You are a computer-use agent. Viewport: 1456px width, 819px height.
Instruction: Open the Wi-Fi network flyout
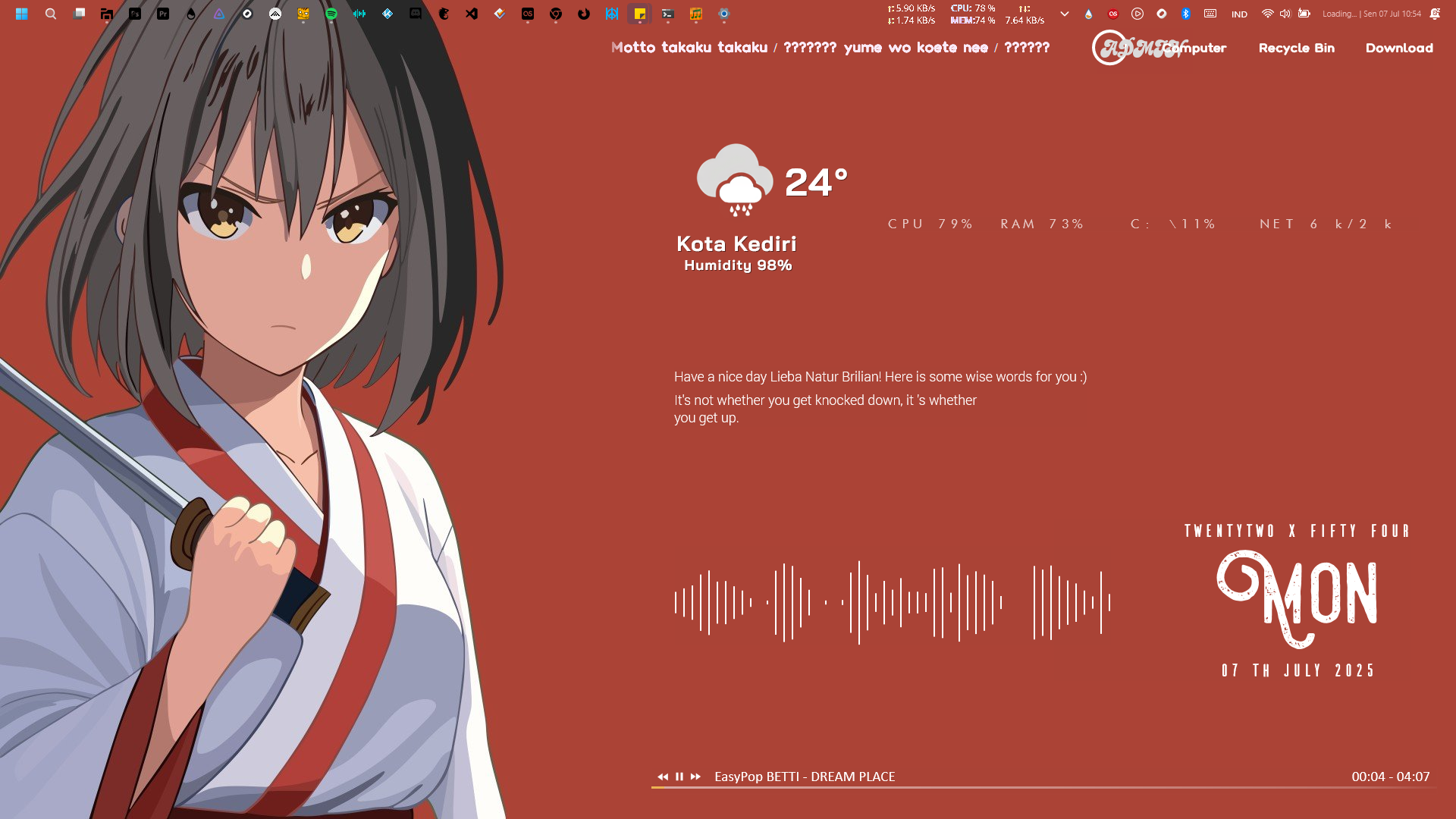point(1267,14)
